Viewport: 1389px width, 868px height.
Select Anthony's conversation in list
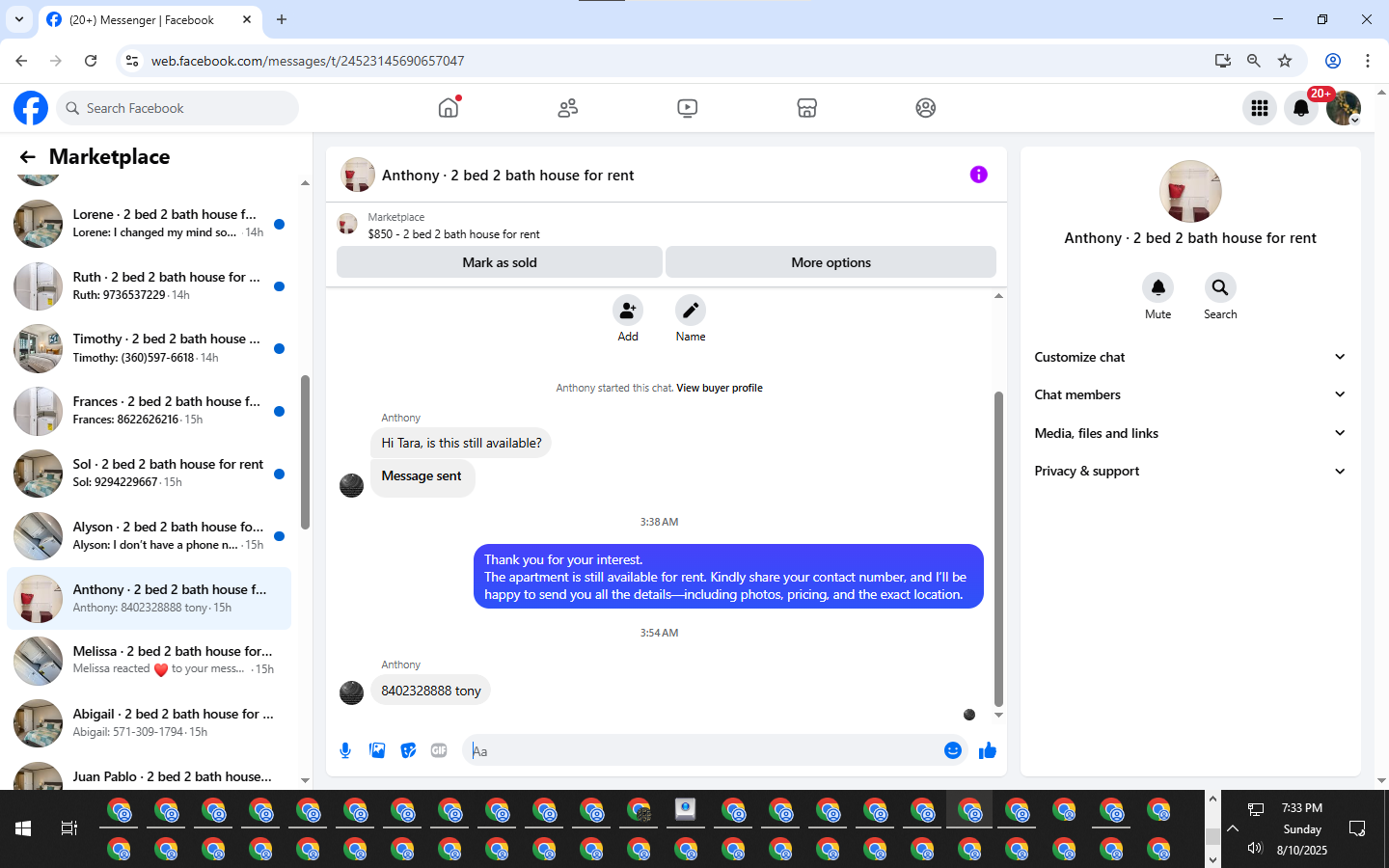click(150, 599)
